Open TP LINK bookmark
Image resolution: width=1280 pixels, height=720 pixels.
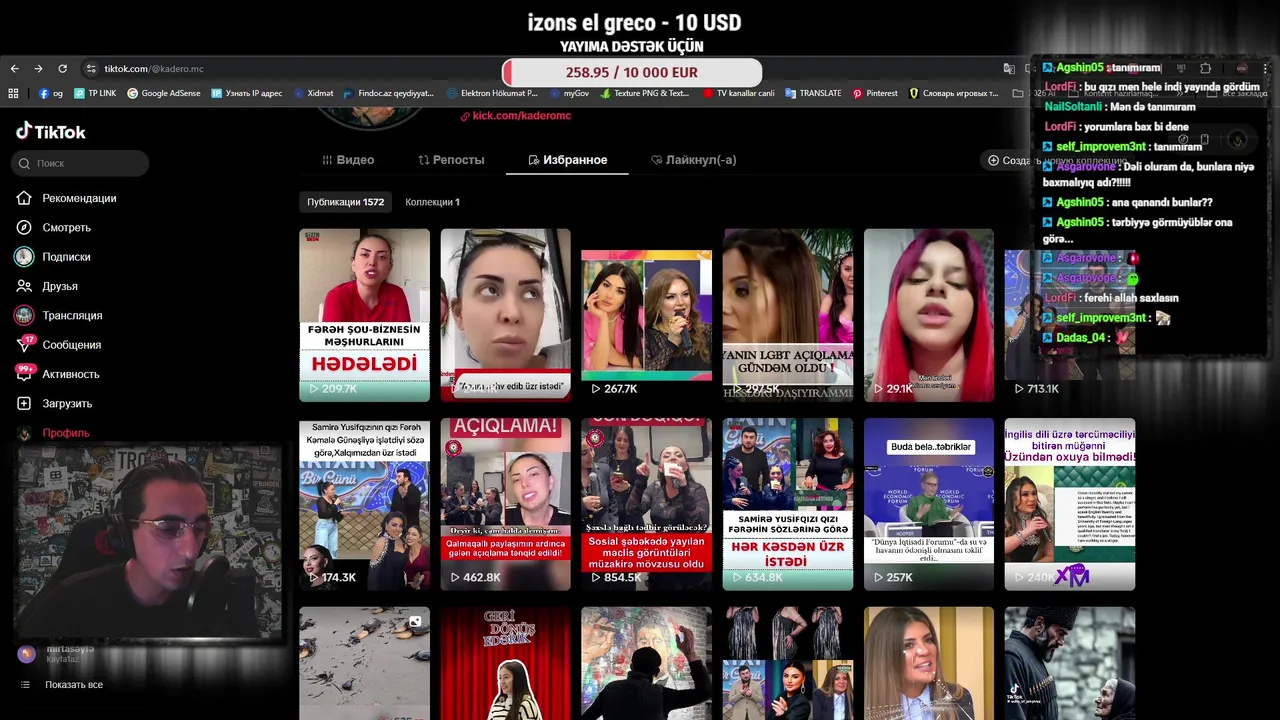coord(94,93)
